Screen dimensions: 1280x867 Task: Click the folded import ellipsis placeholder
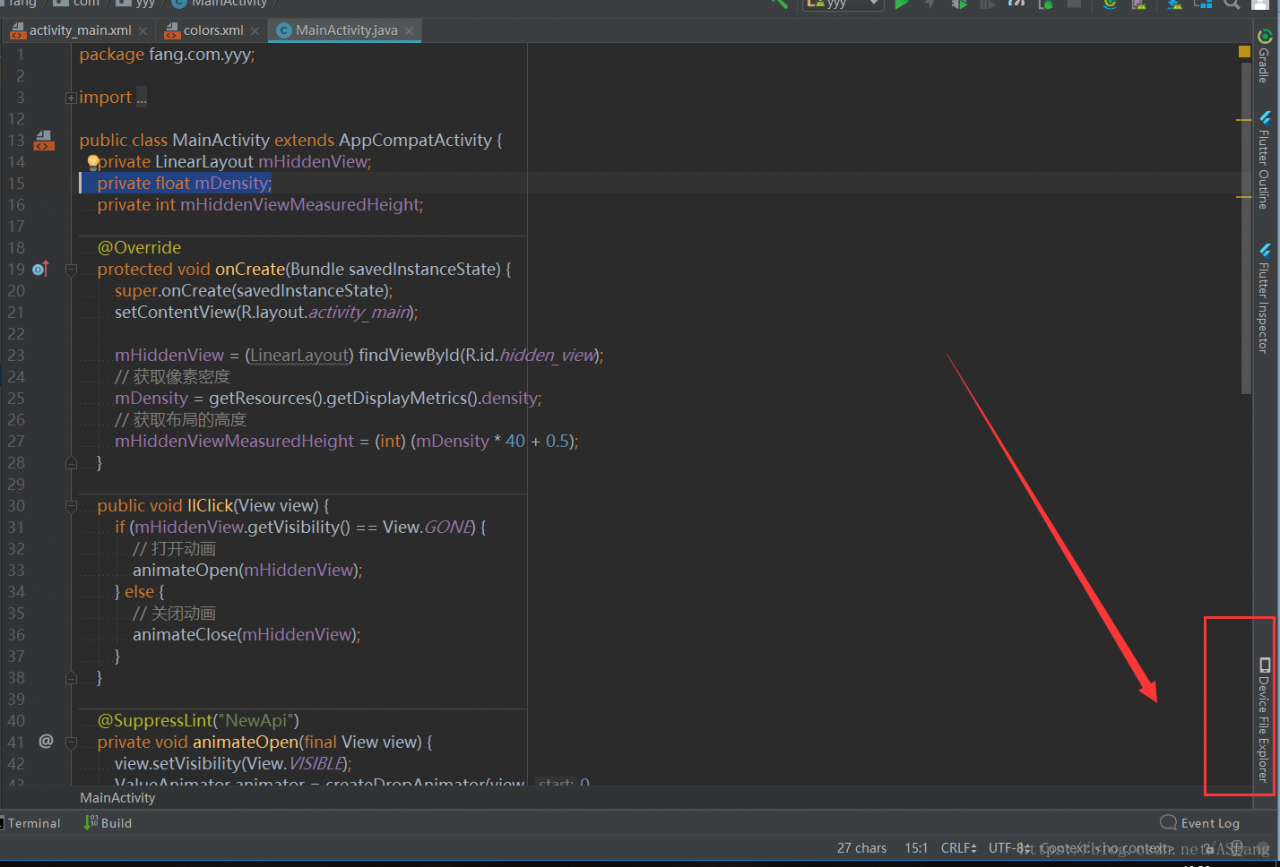(141, 98)
